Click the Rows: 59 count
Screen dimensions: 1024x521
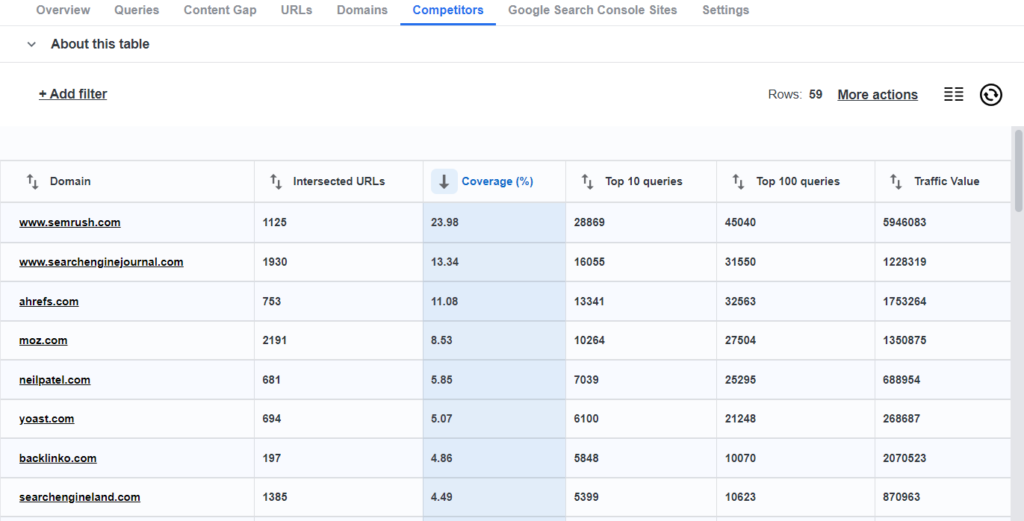pyautogui.click(x=795, y=95)
